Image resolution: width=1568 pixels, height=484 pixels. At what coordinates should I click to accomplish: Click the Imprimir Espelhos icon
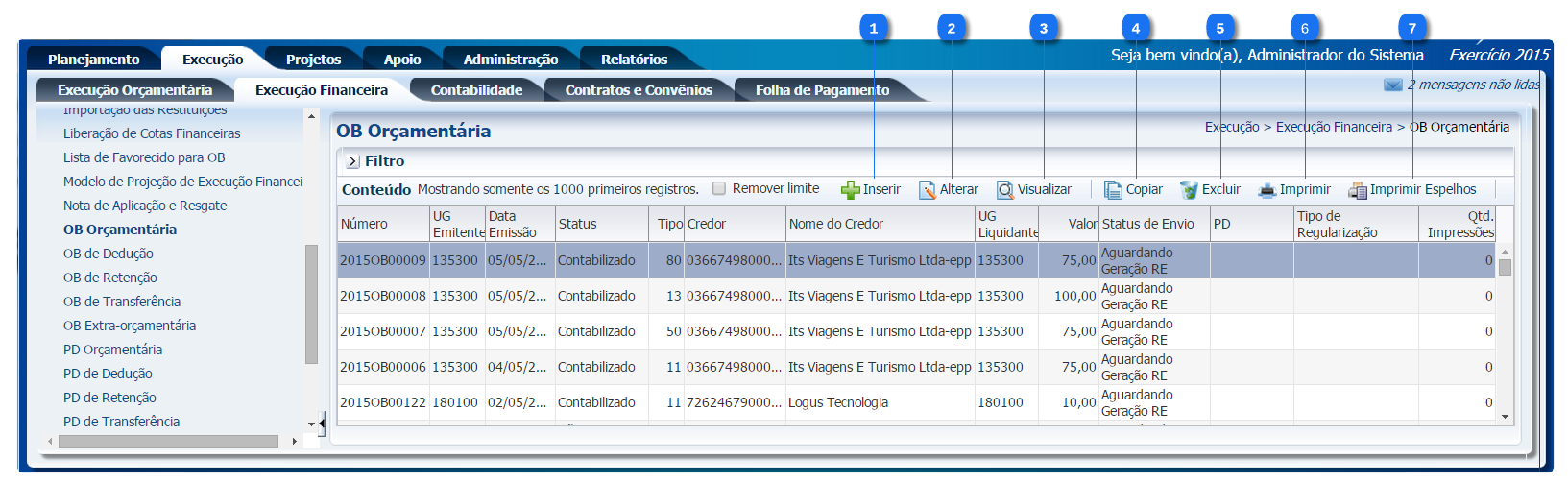[x=1357, y=190]
